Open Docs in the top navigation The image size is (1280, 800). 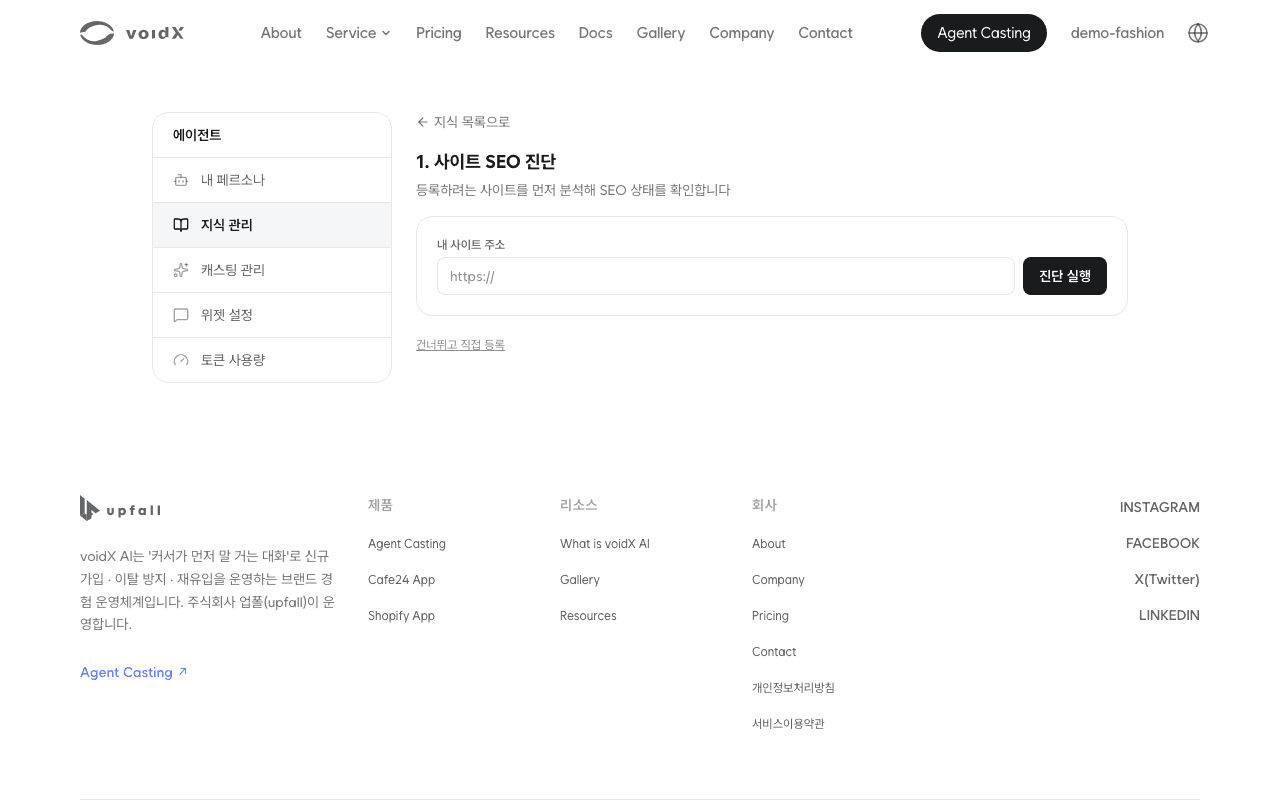[x=595, y=33]
